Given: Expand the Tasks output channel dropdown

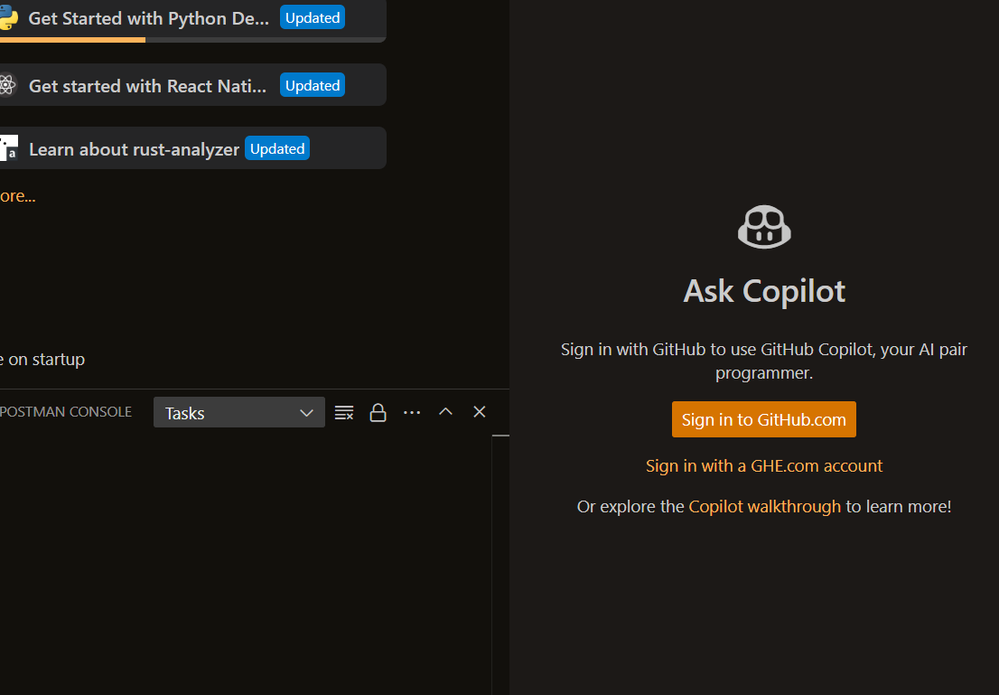Looking at the screenshot, I should tap(239, 413).
